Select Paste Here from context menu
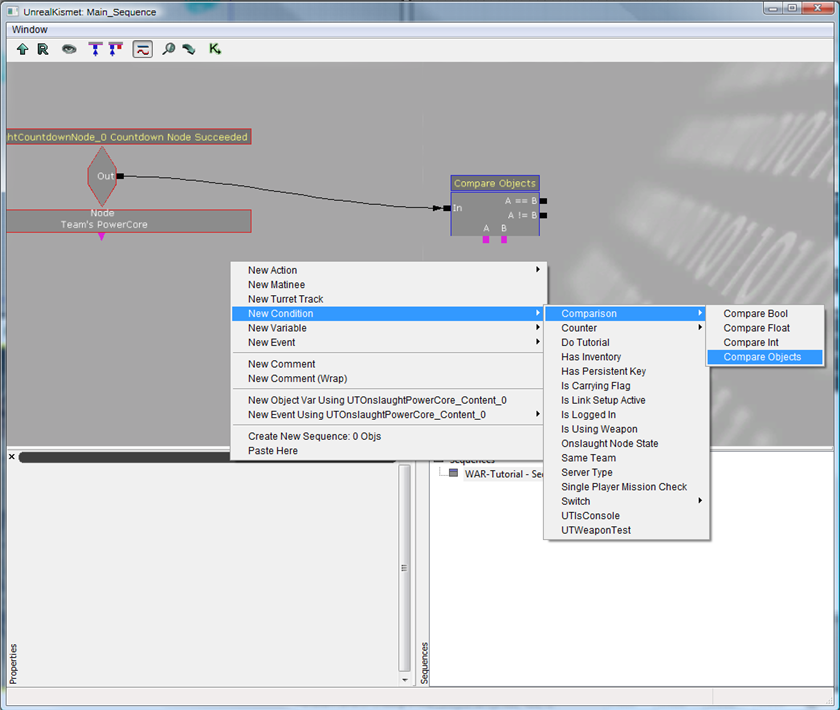 coord(388,451)
